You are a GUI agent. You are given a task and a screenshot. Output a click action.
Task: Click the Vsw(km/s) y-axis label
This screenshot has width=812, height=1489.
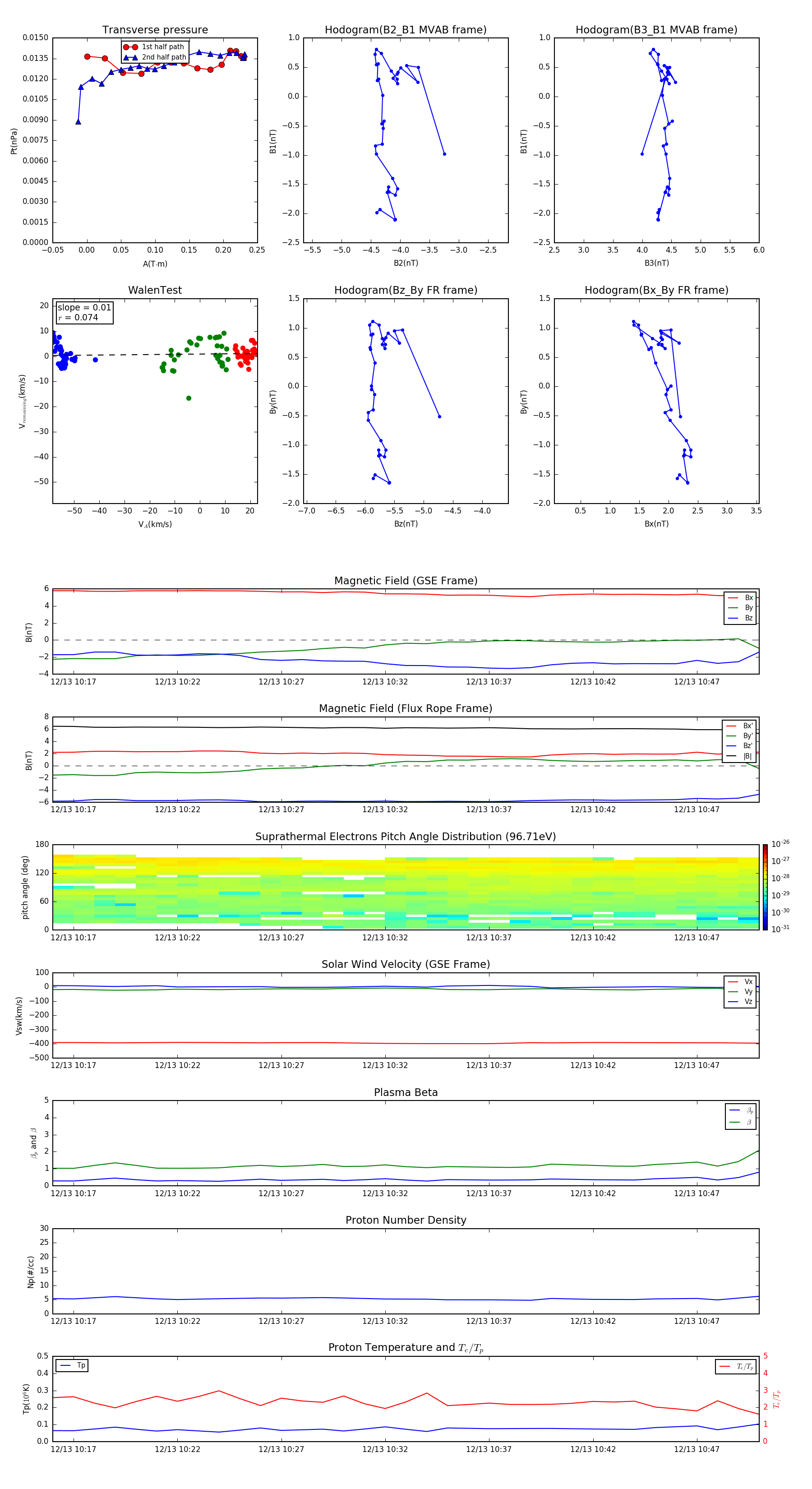pos(19,1016)
